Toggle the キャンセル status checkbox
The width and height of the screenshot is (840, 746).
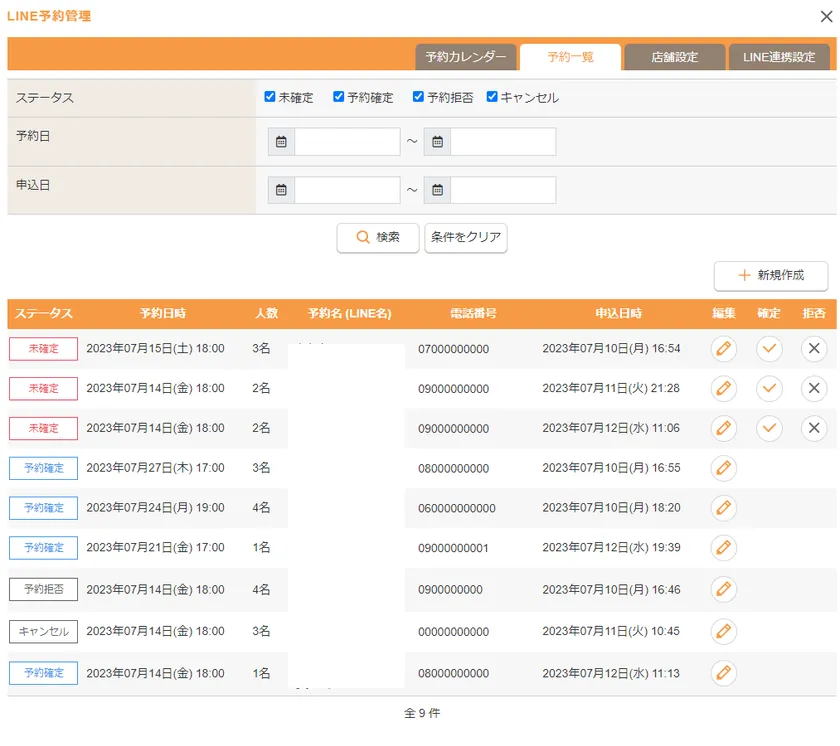click(x=492, y=97)
